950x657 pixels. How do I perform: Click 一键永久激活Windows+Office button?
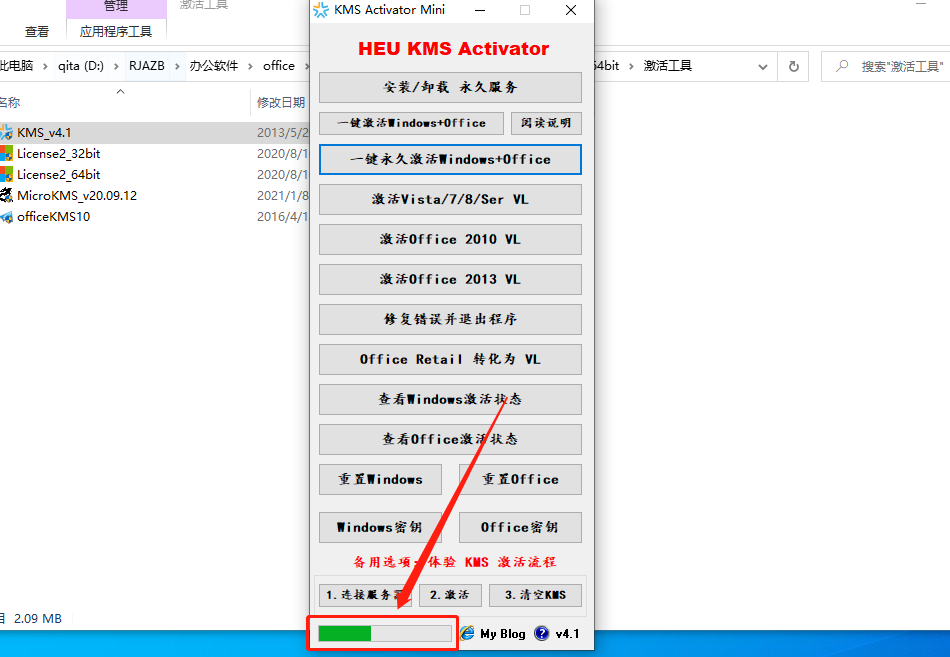click(x=450, y=159)
